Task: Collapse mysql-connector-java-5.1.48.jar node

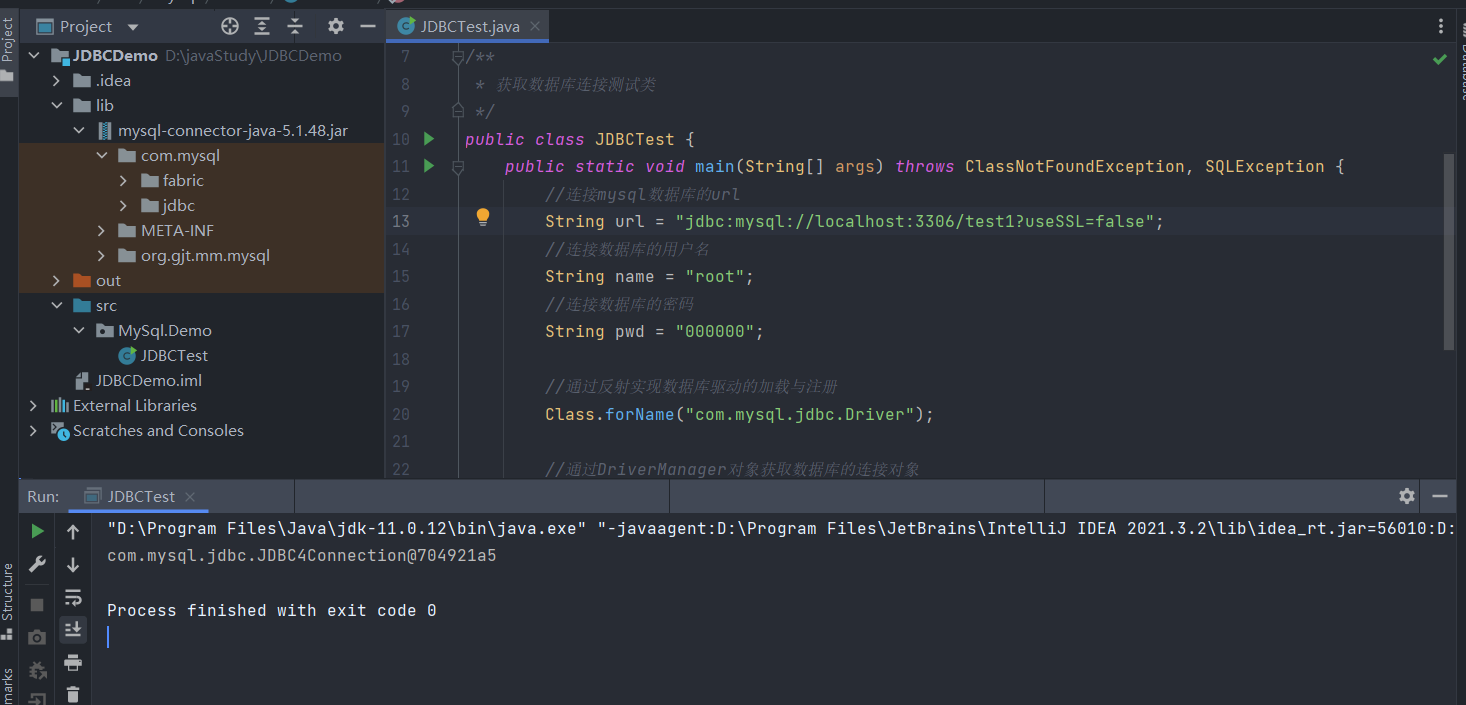Action: (x=79, y=131)
